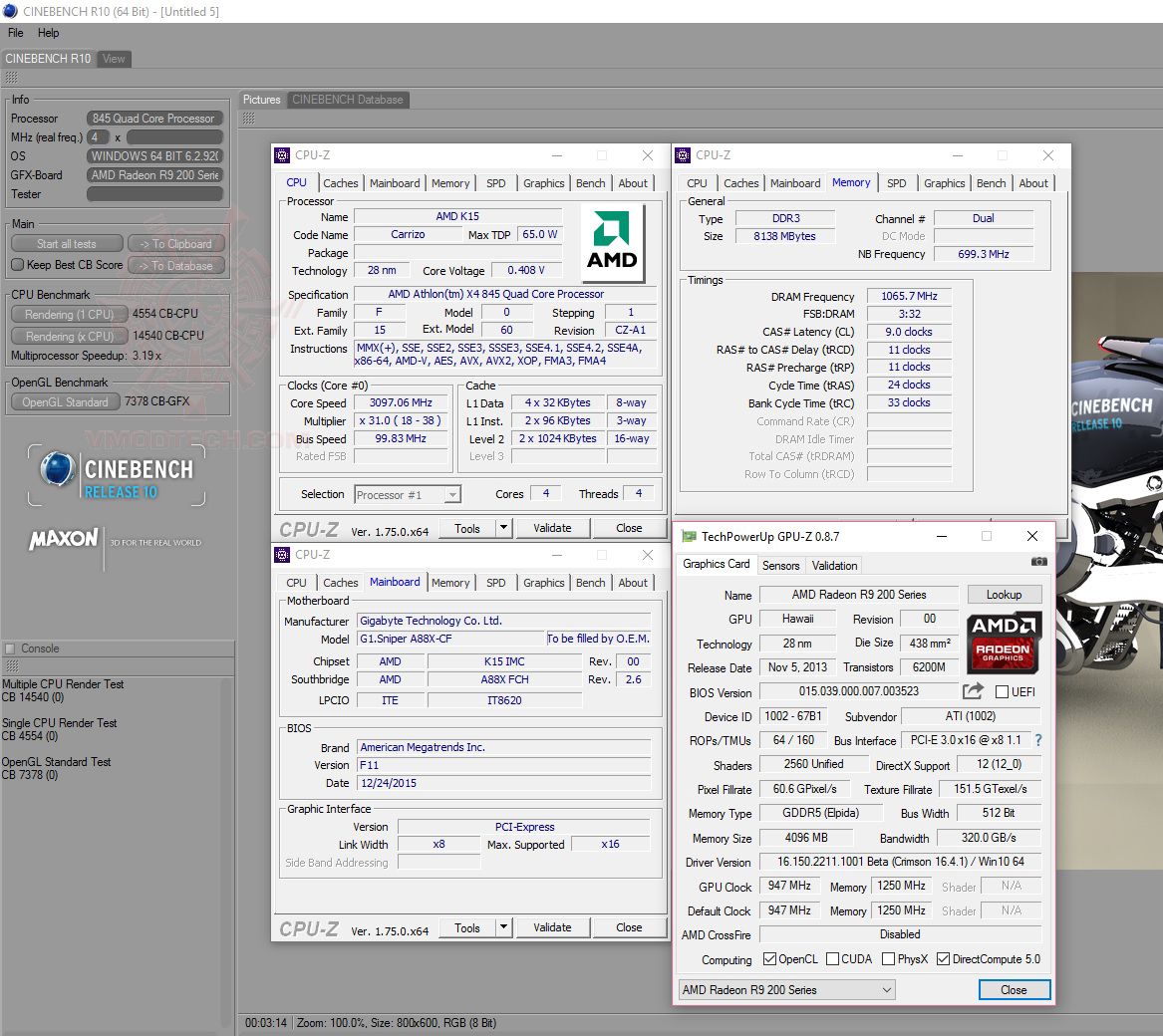Viewport: 1163px width, 1036px height.
Task: Click the Cinebench Release 10 logo
Action: (x=117, y=476)
